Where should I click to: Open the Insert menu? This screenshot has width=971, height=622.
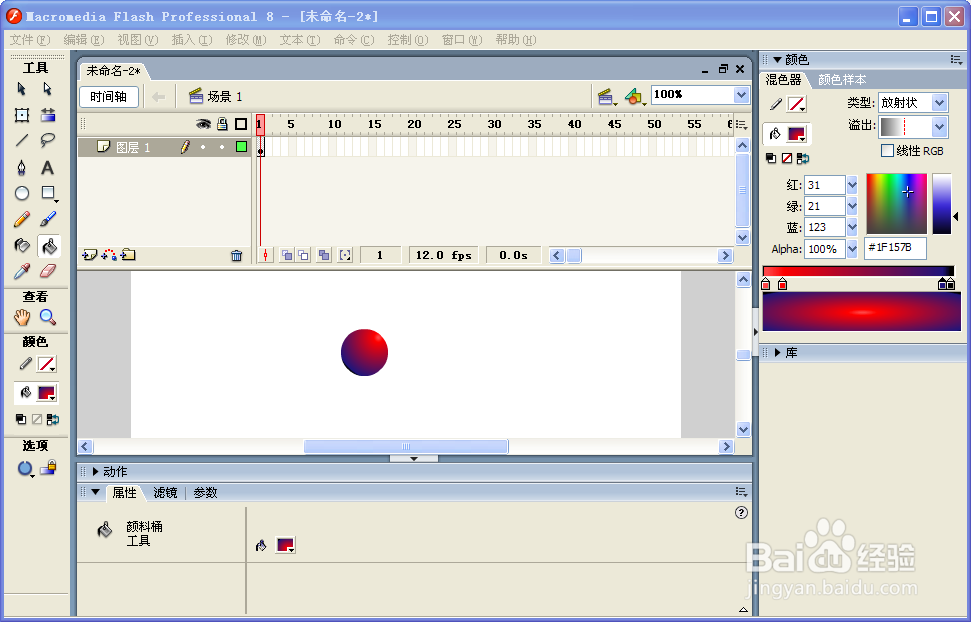click(x=191, y=40)
